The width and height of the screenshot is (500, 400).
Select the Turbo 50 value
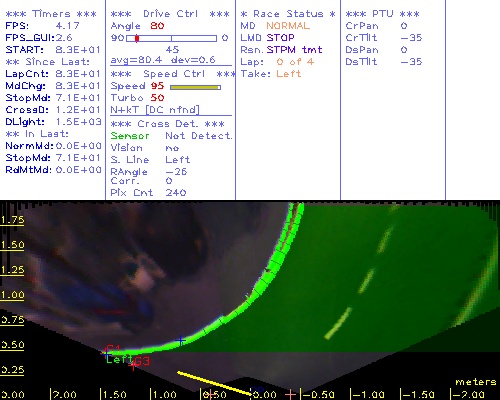tap(157, 98)
